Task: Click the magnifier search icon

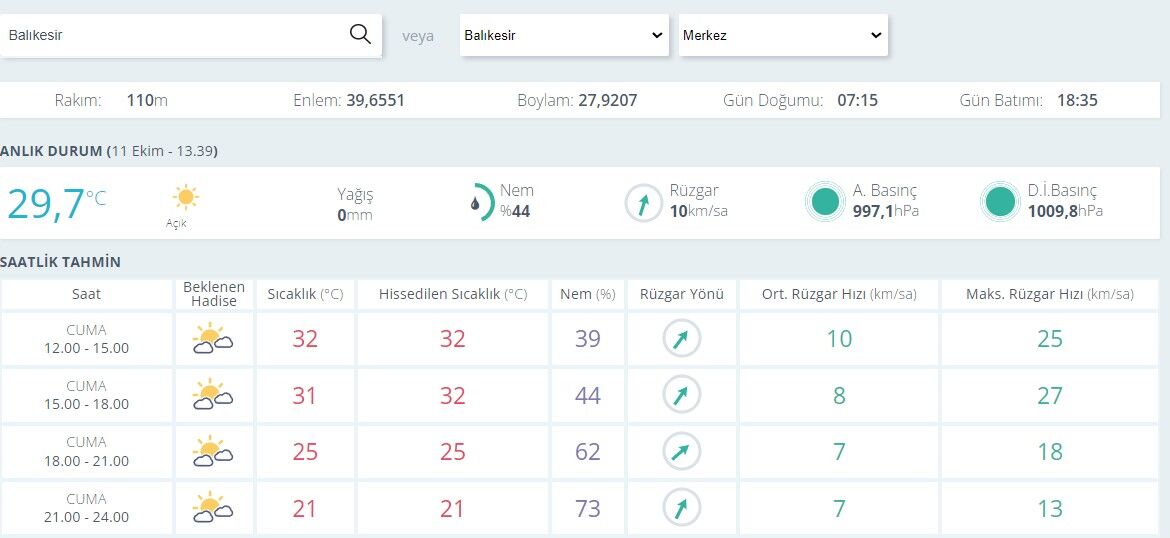Action: (360, 34)
